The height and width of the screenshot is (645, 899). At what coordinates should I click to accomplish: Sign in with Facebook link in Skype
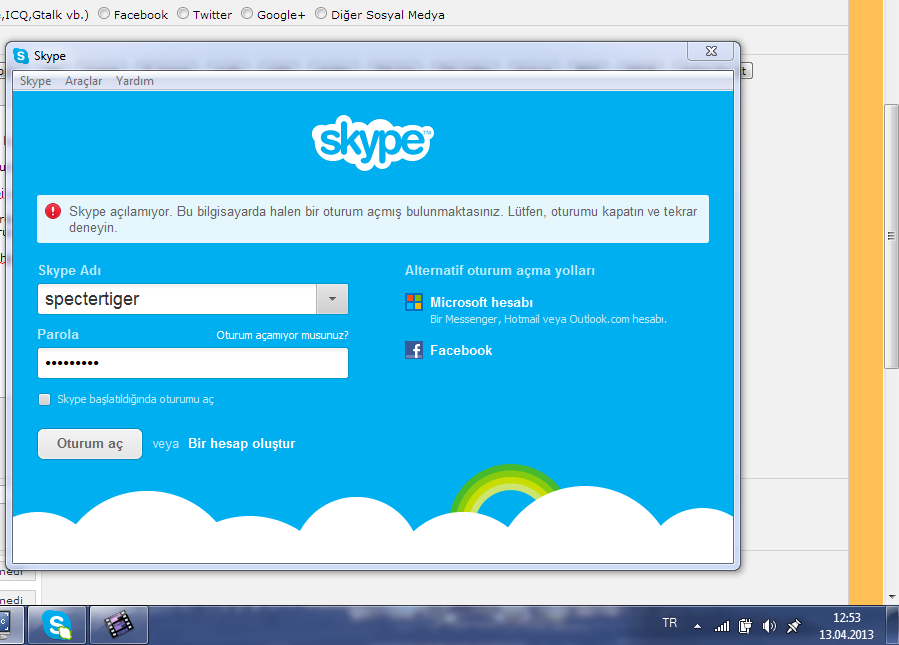pyautogui.click(x=461, y=350)
